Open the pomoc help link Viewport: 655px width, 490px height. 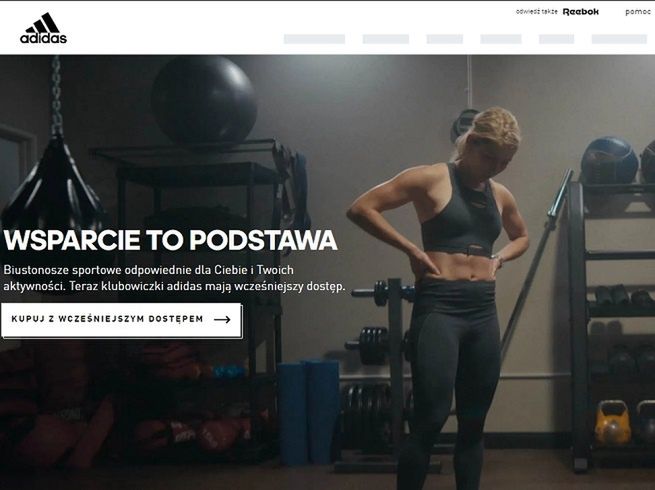(638, 12)
